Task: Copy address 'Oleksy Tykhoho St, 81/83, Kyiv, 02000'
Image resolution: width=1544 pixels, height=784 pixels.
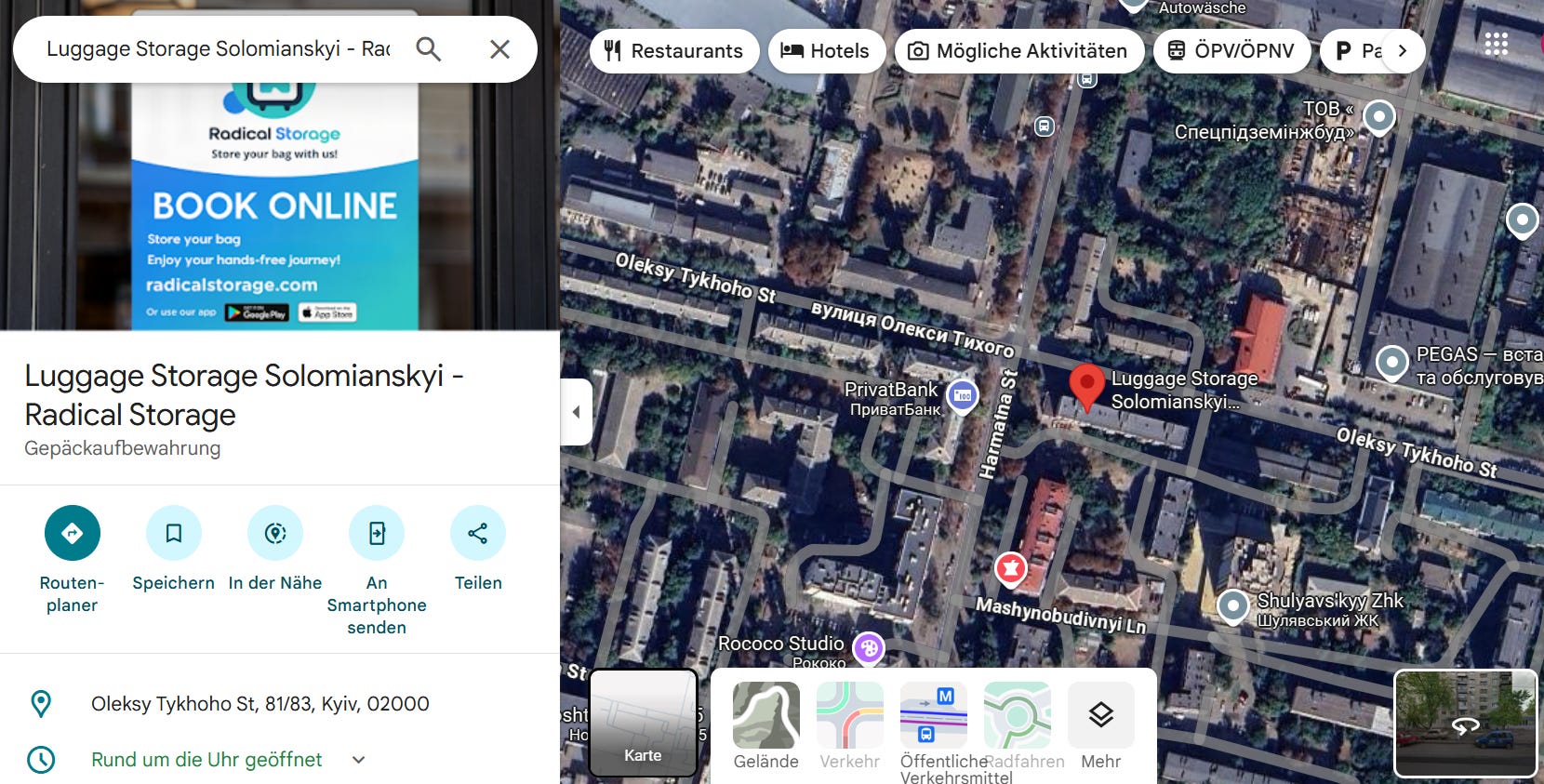Action: pyautogui.click(x=260, y=704)
